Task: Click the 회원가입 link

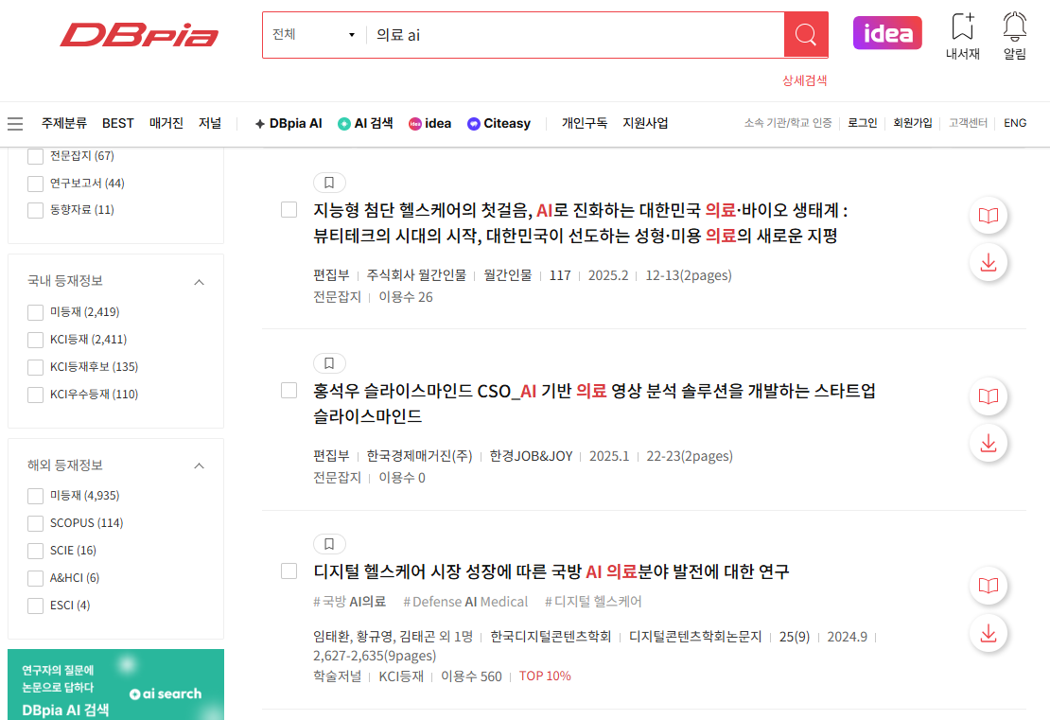Action: pyautogui.click(x=913, y=123)
